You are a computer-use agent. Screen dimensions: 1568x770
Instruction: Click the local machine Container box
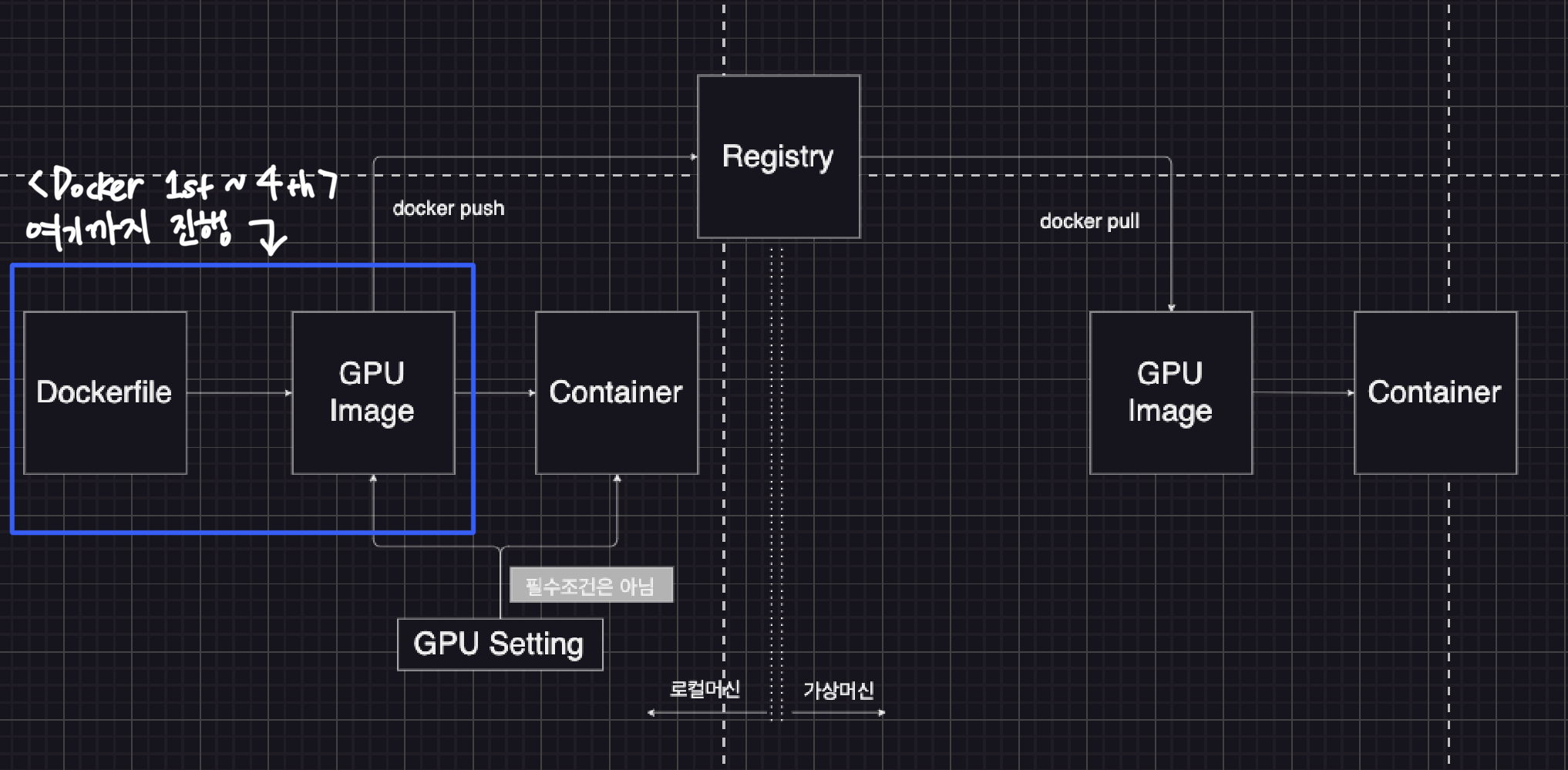[617, 392]
